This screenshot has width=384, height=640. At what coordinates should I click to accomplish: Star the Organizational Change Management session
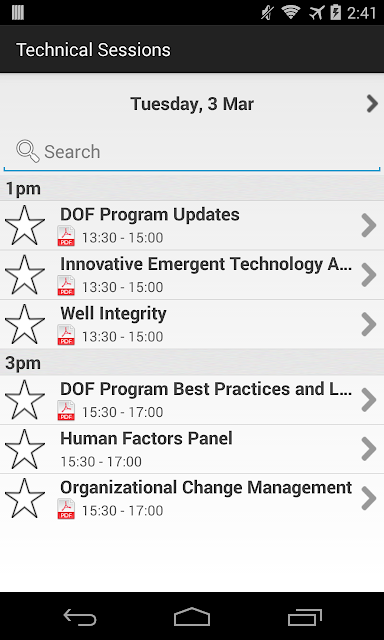click(x=25, y=498)
